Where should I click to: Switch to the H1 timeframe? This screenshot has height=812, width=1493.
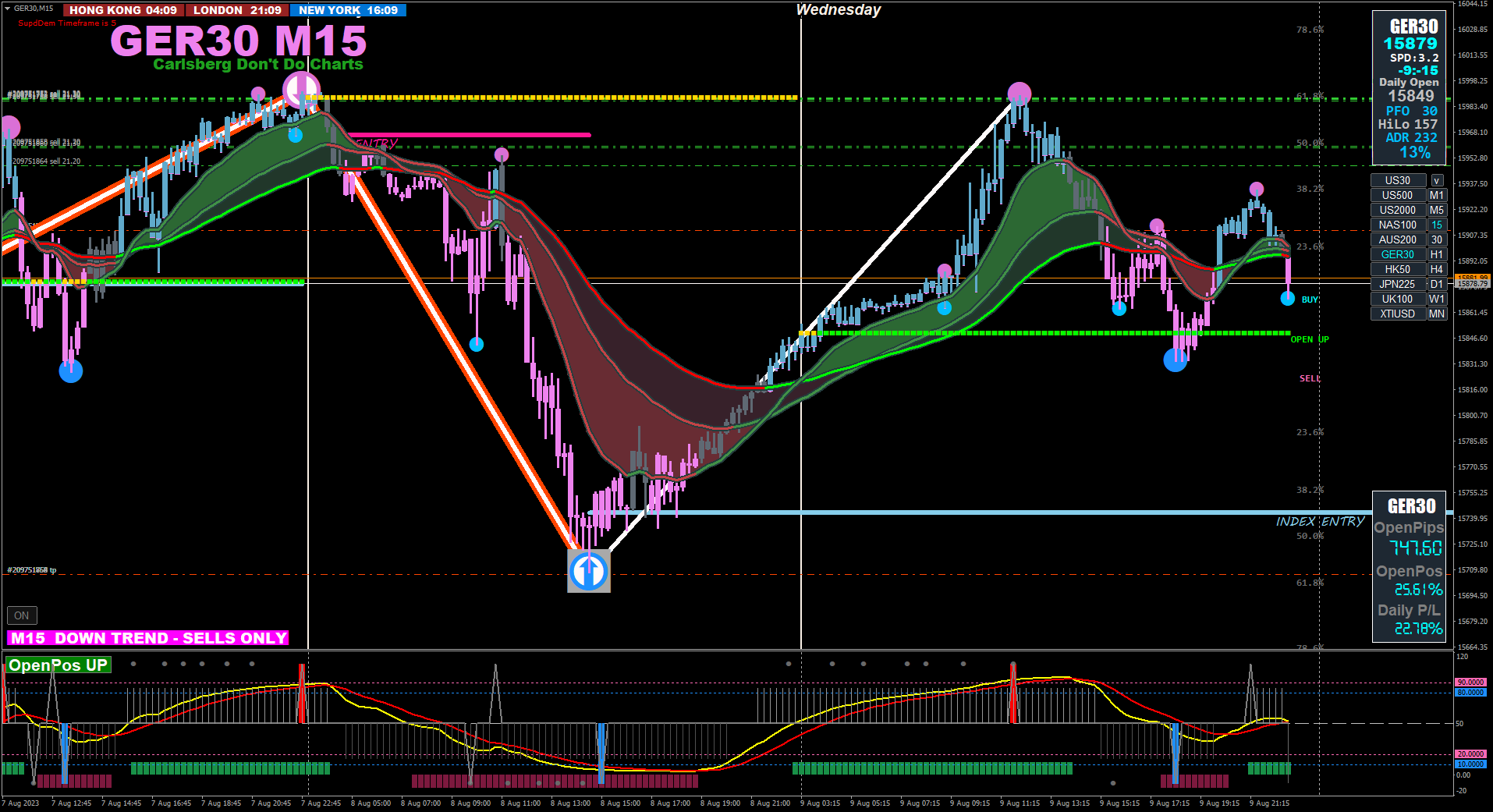click(1437, 254)
